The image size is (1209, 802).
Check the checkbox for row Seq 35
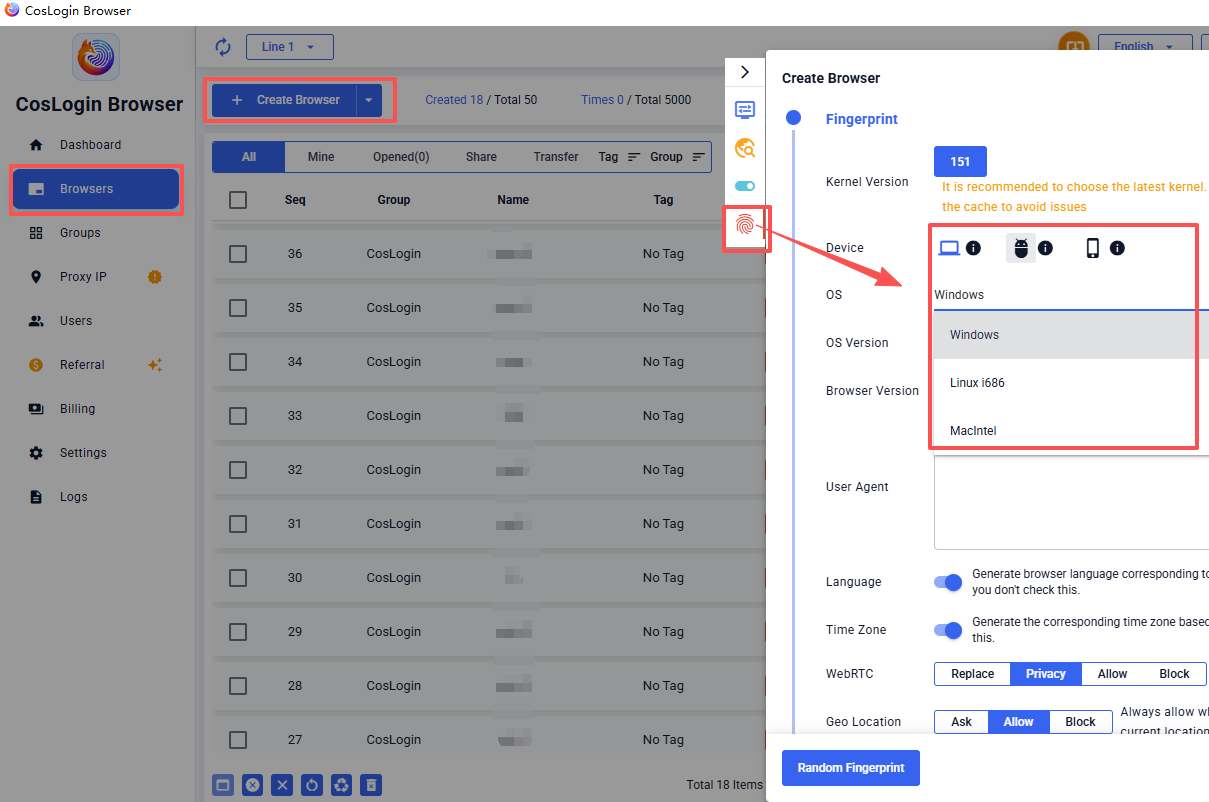point(238,308)
